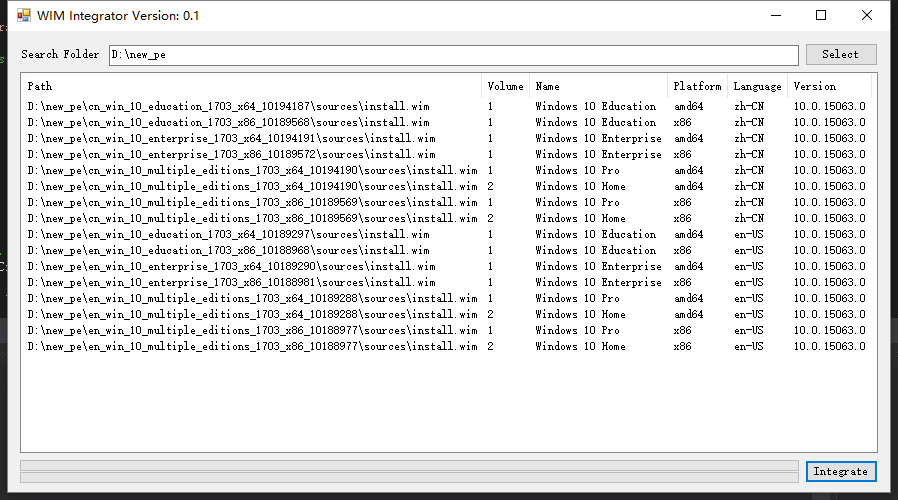Select en multiple_editions x64_10189288 volume 2 path
This screenshot has width=898, height=500.
point(253,315)
